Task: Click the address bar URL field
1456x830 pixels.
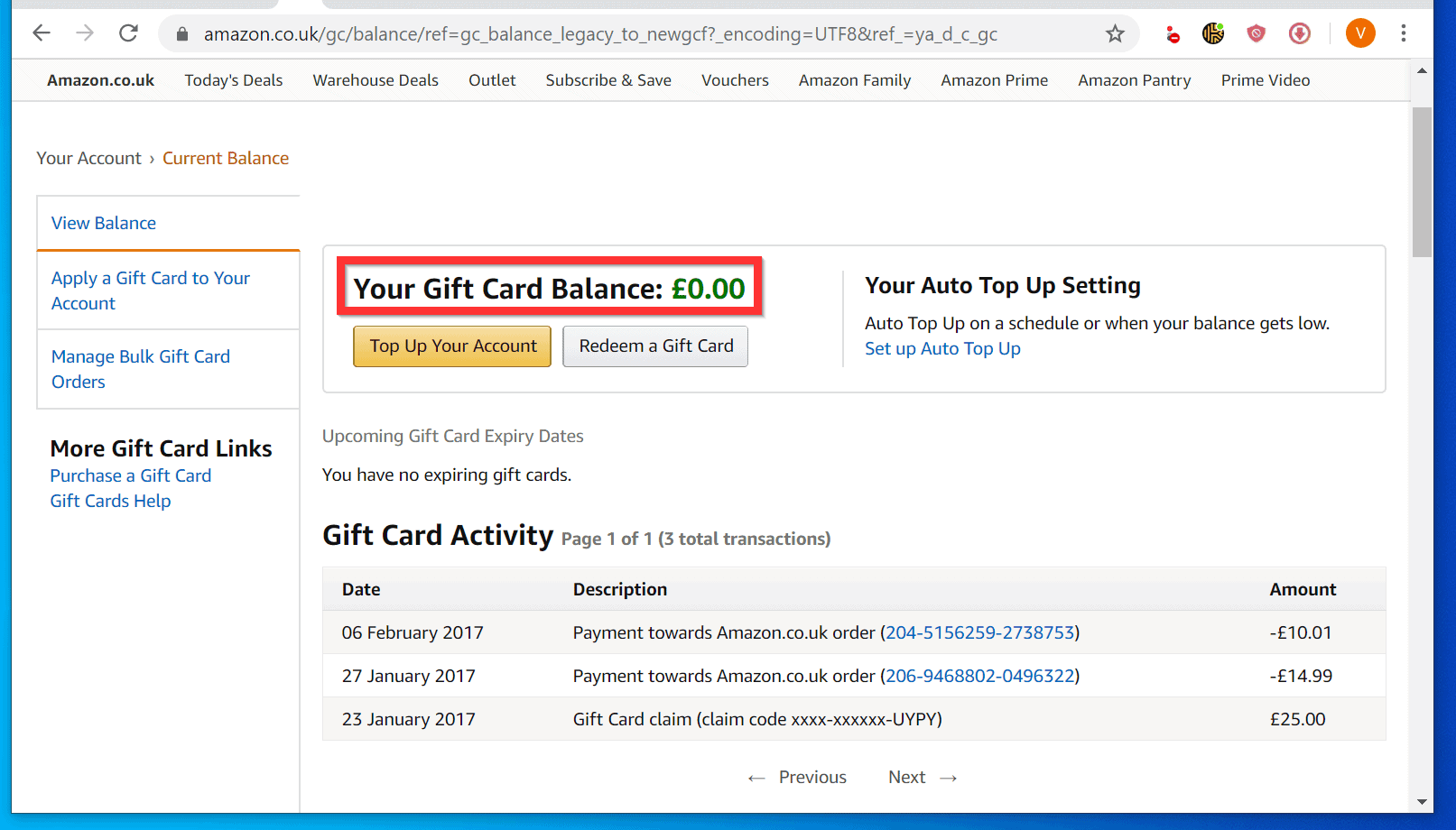Action: [600, 34]
